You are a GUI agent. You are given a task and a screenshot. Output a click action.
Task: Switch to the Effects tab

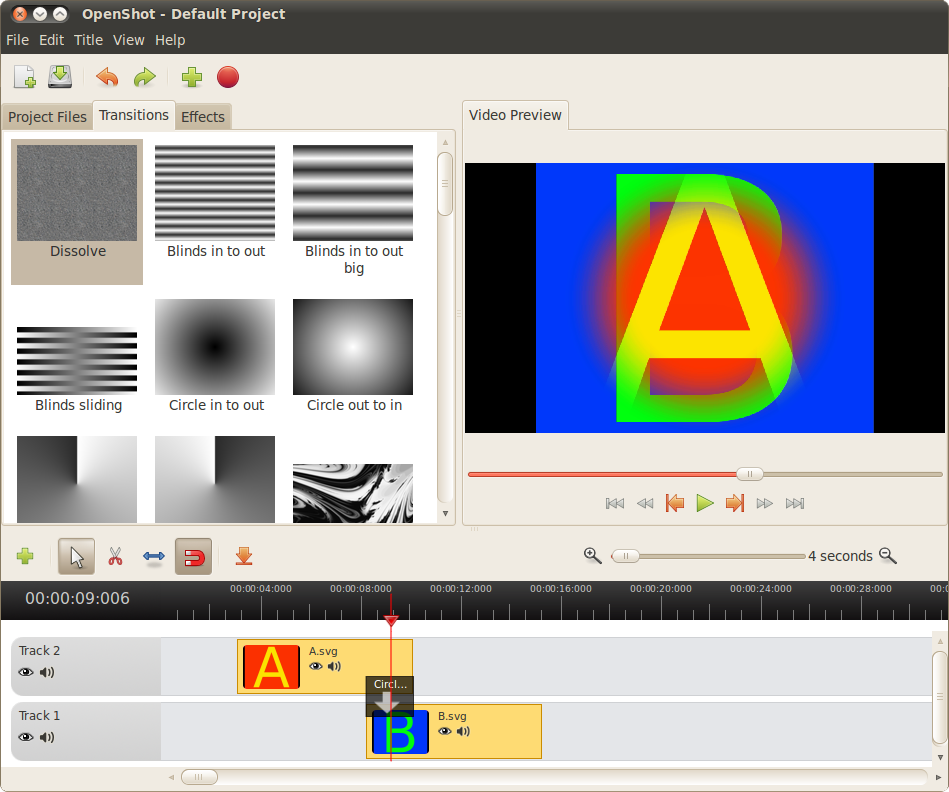click(x=203, y=117)
